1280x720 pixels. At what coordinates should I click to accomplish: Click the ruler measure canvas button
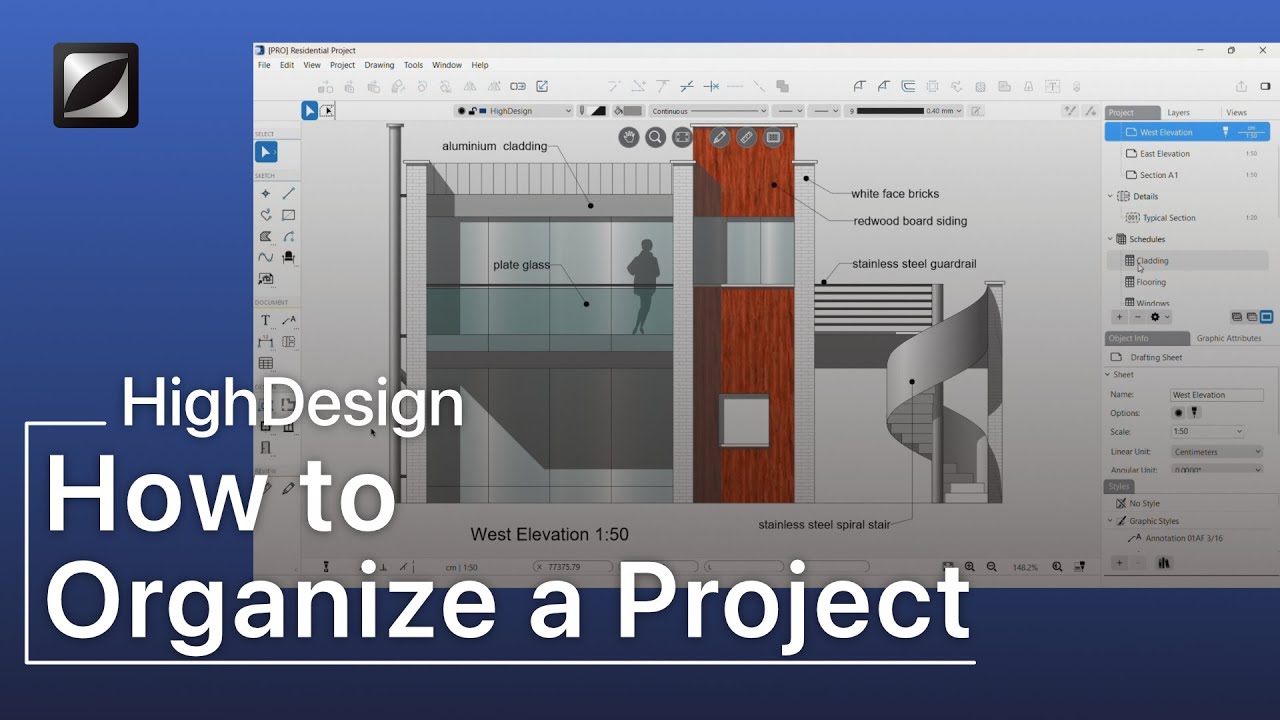point(746,137)
